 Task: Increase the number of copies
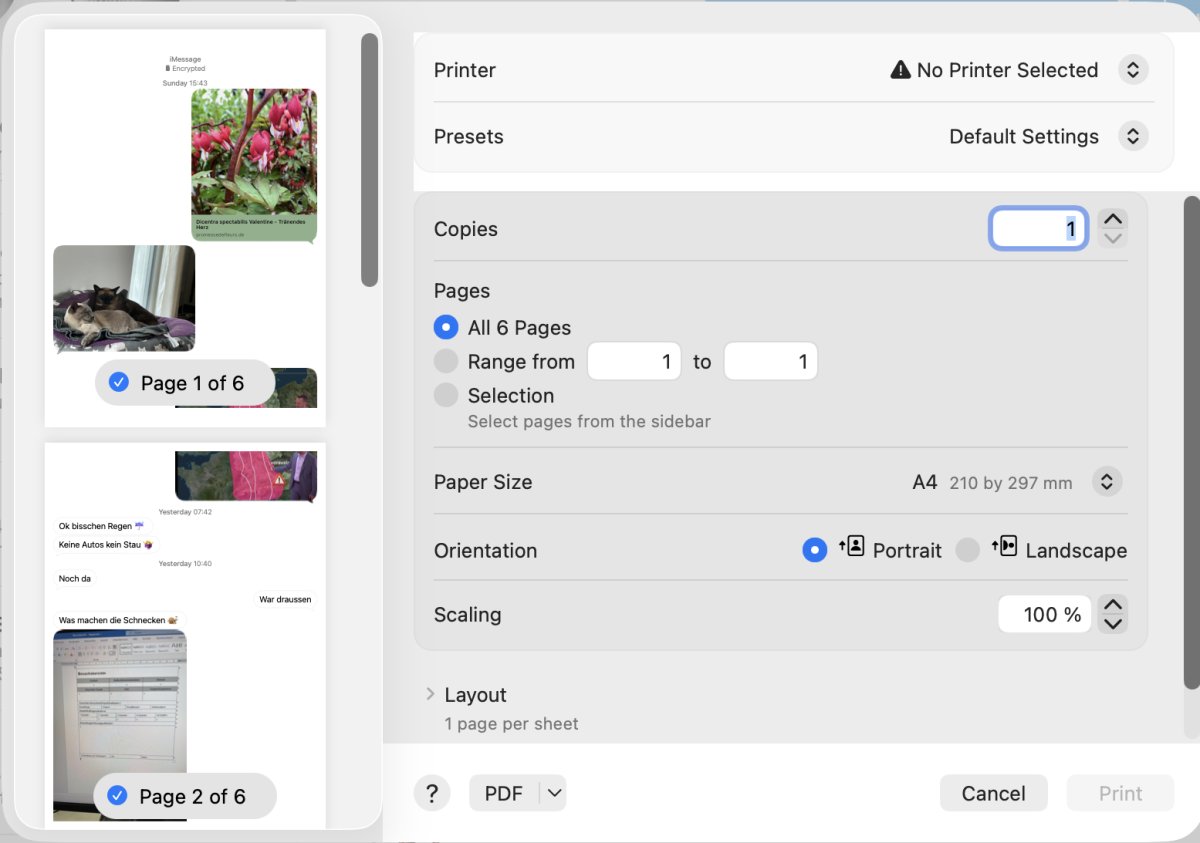(1112, 219)
